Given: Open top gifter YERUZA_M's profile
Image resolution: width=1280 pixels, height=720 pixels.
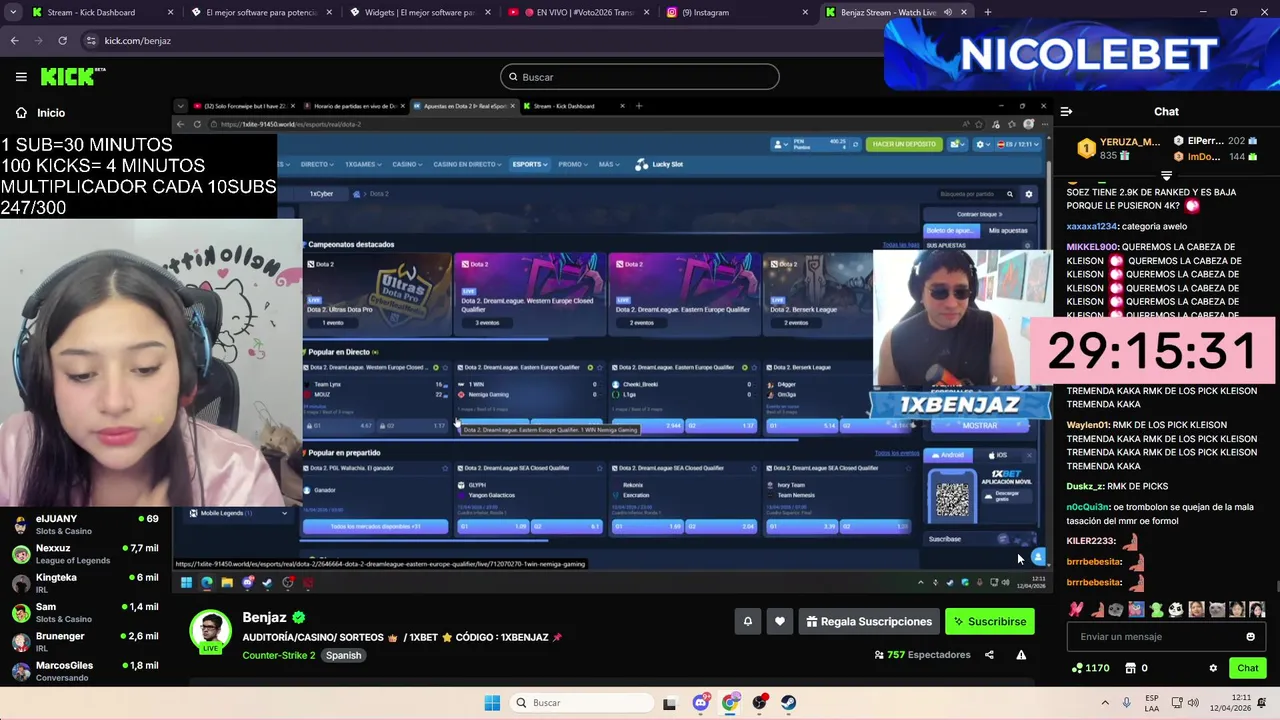Looking at the screenshot, I should tap(1118, 149).
